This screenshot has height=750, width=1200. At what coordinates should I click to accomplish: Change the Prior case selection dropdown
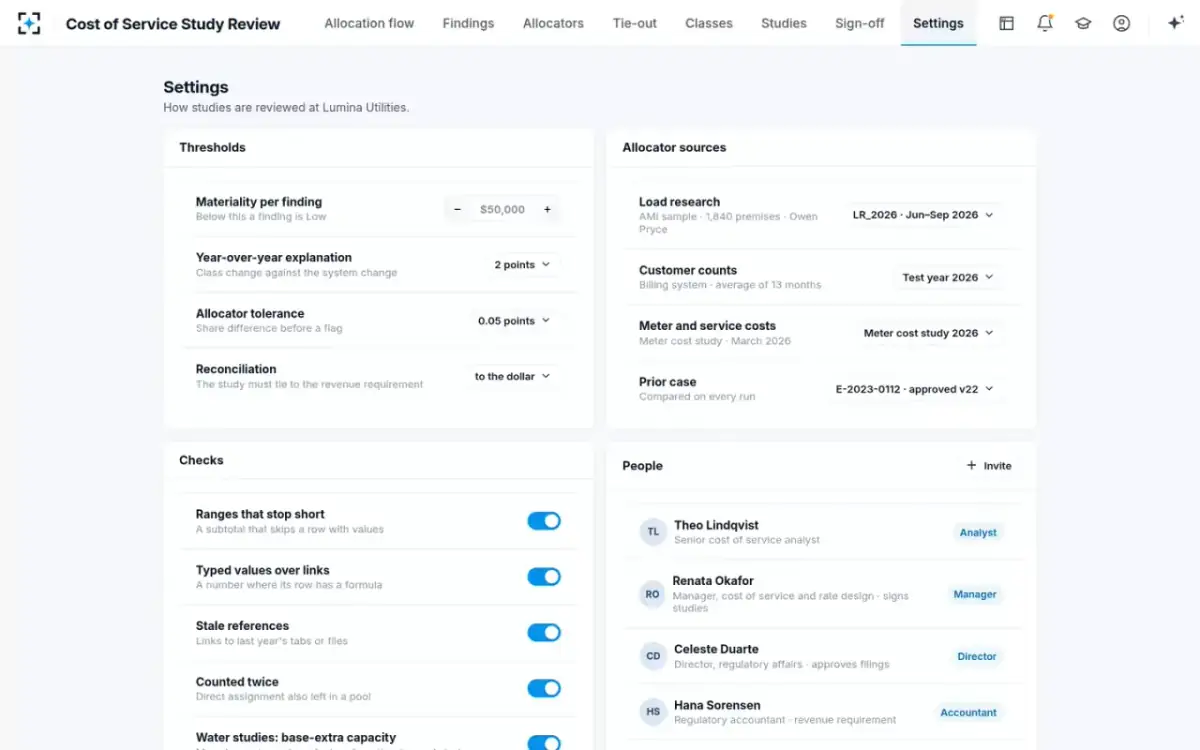[x=915, y=389]
